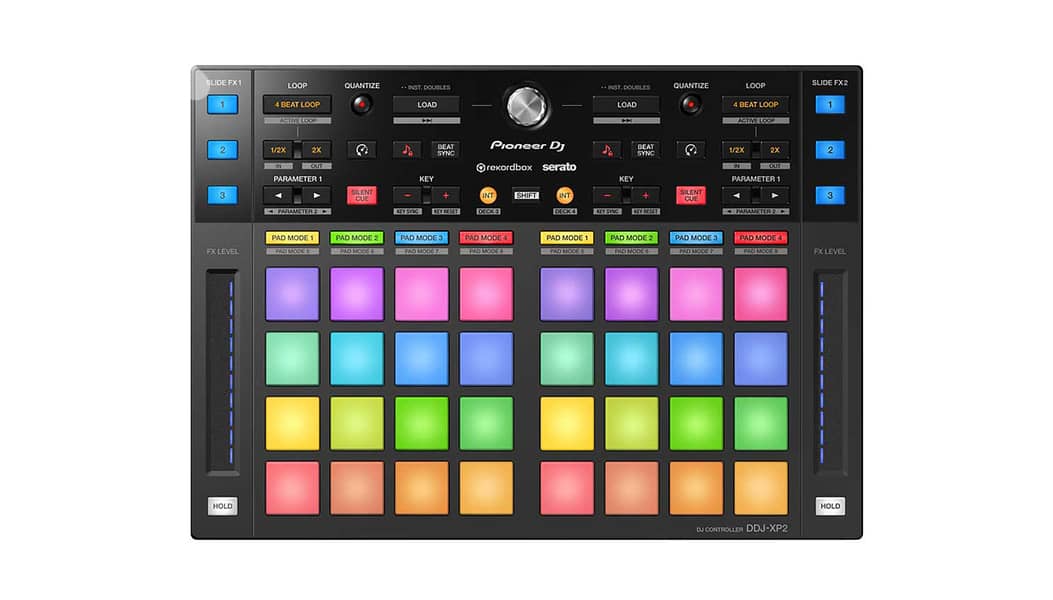Lower the key with right deck minus button

607,196
